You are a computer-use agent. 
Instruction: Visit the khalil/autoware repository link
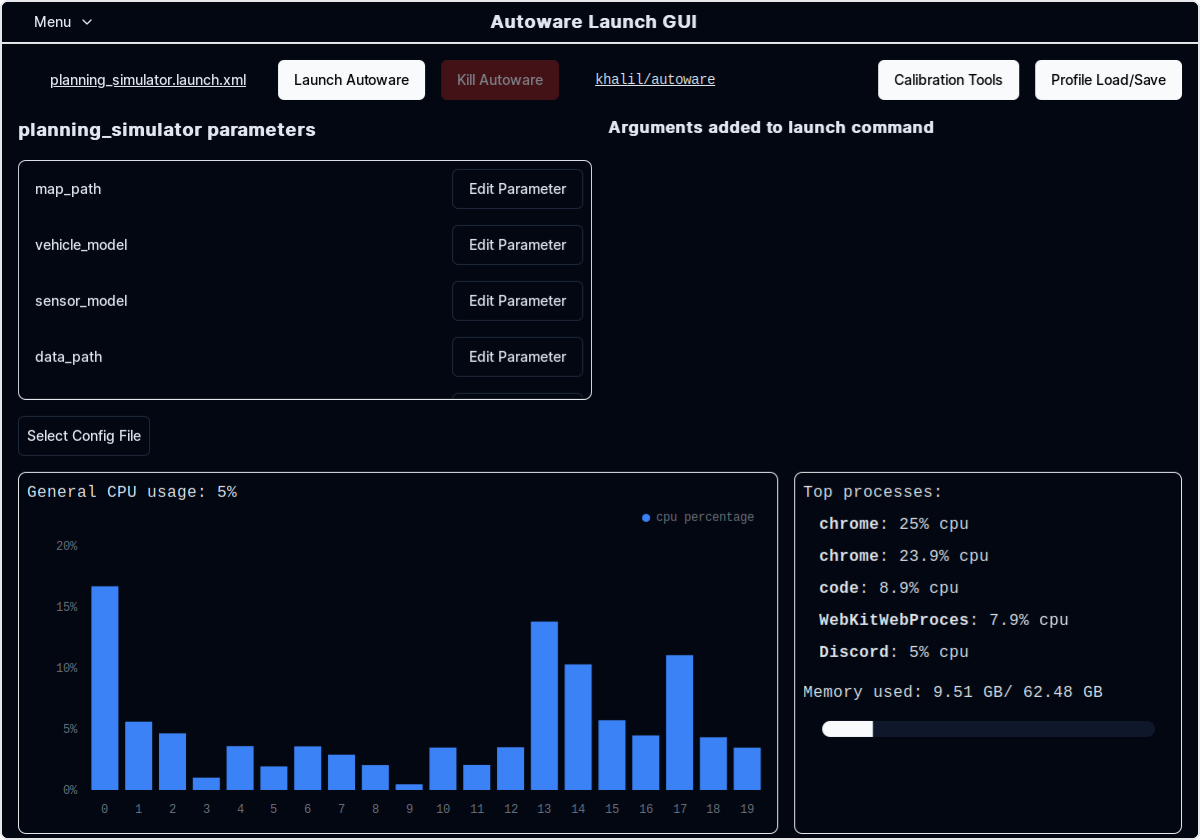[x=655, y=79]
